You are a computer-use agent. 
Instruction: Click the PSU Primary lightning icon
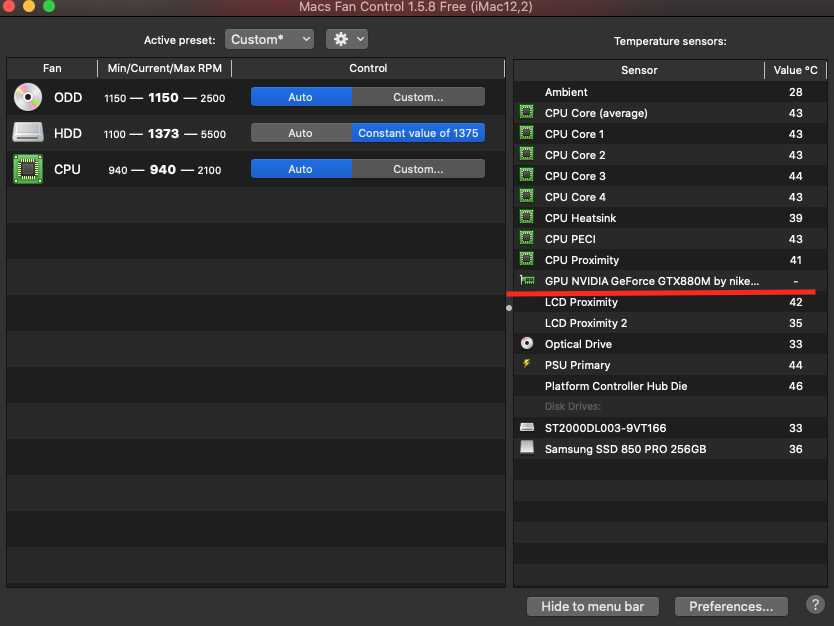[527, 364]
